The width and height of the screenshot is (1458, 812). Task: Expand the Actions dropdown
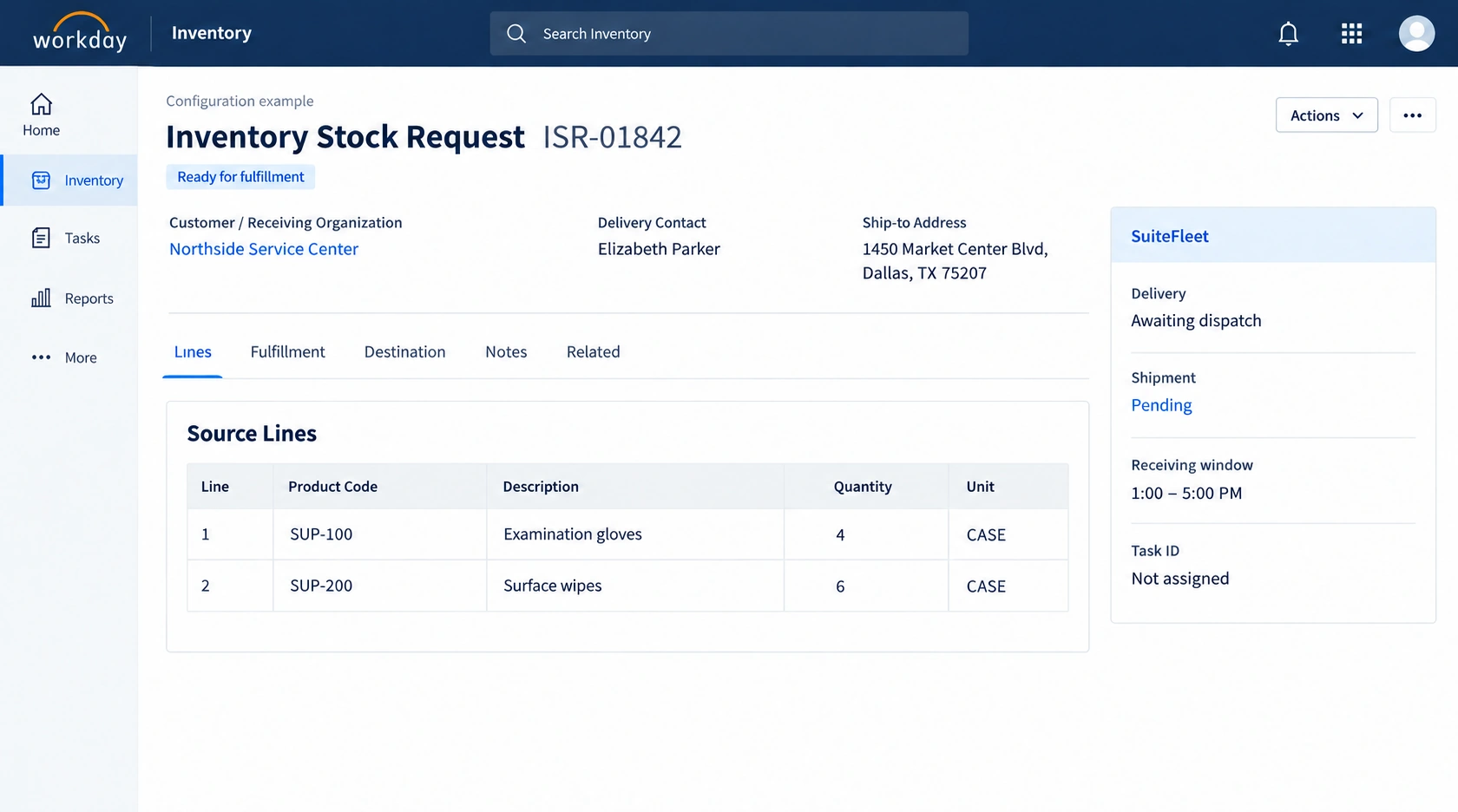[x=1327, y=115]
